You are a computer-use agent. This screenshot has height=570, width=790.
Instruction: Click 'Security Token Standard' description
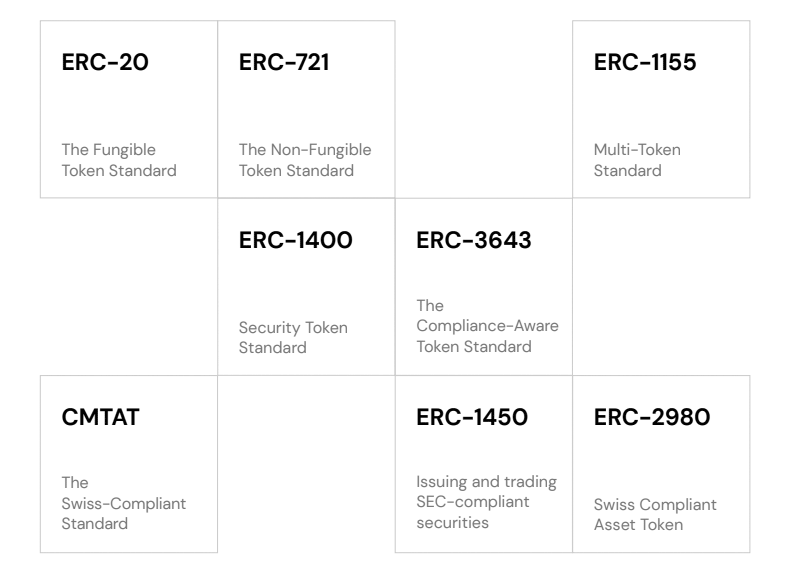[293, 337]
